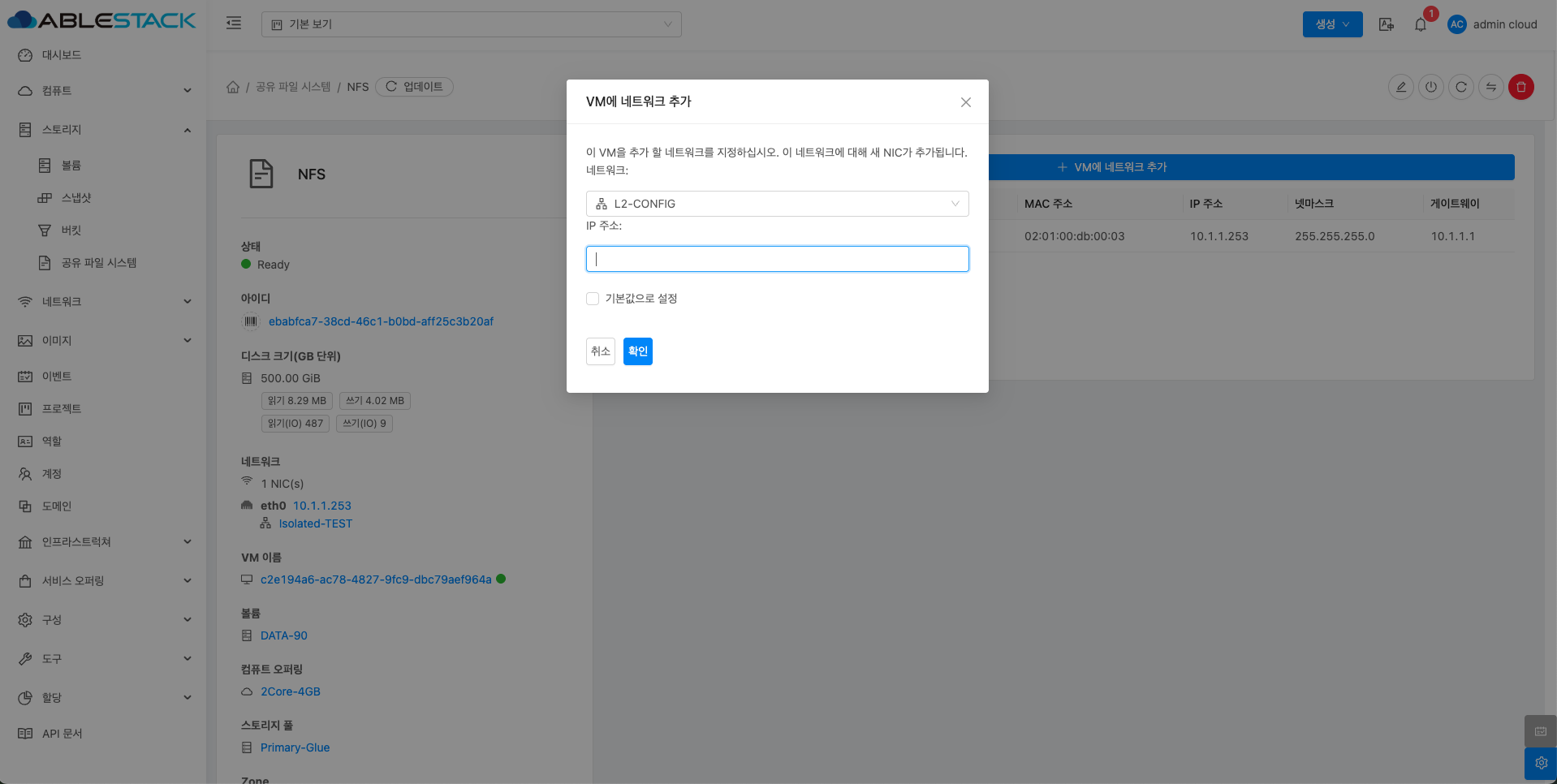Select 공유 파일 시스템 in sidebar
1557x784 pixels.
(98, 263)
